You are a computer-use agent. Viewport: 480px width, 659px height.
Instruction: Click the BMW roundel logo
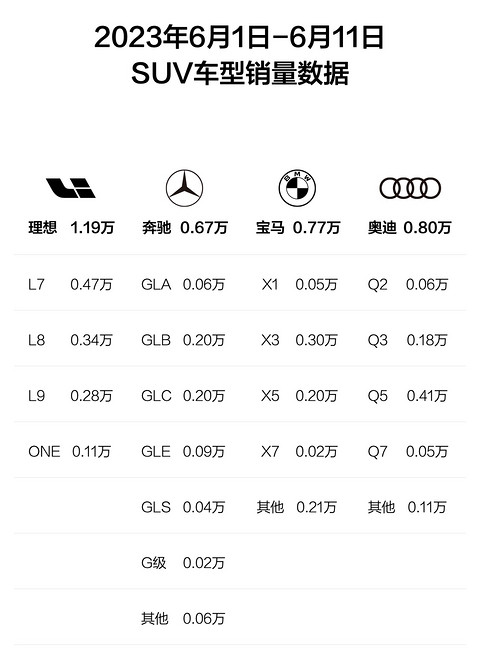pos(297,188)
